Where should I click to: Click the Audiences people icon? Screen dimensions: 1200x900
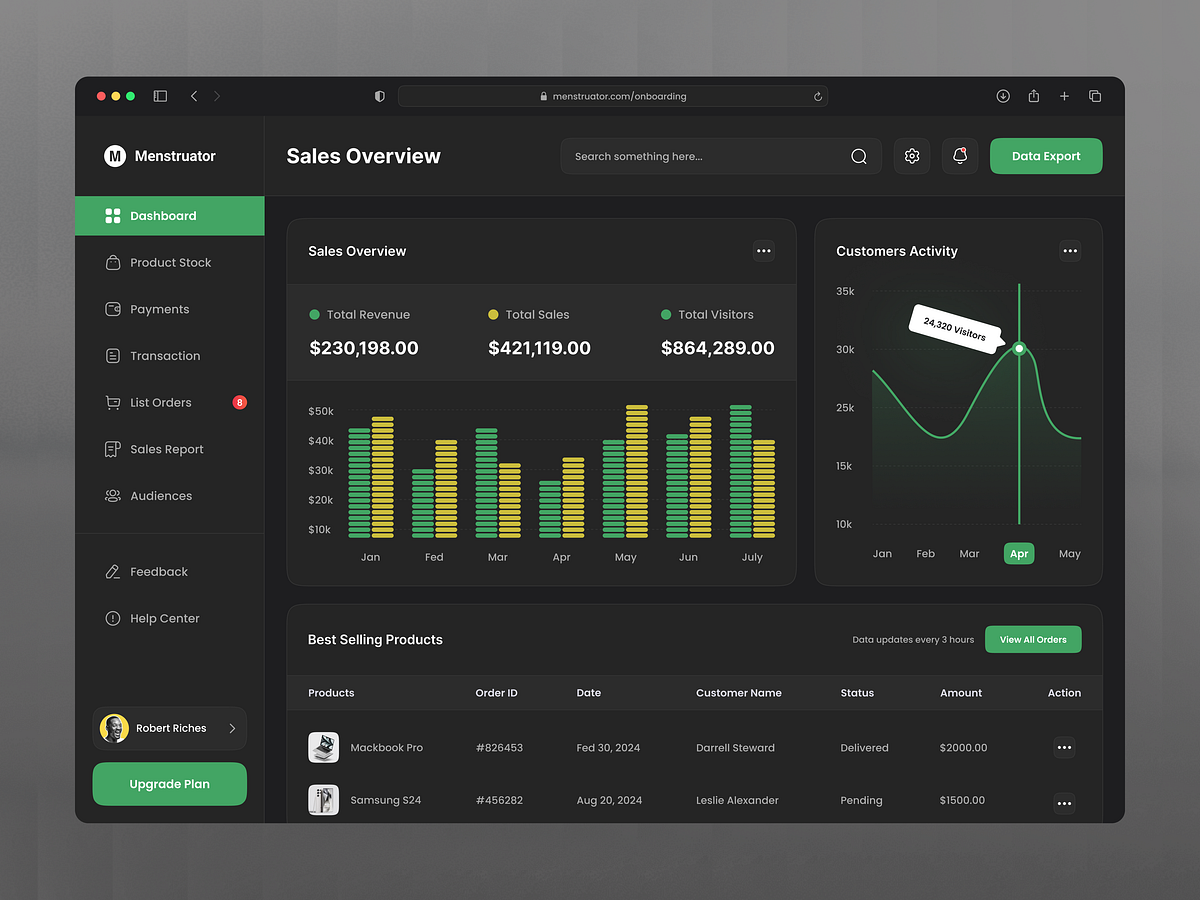click(x=113, y=496)
